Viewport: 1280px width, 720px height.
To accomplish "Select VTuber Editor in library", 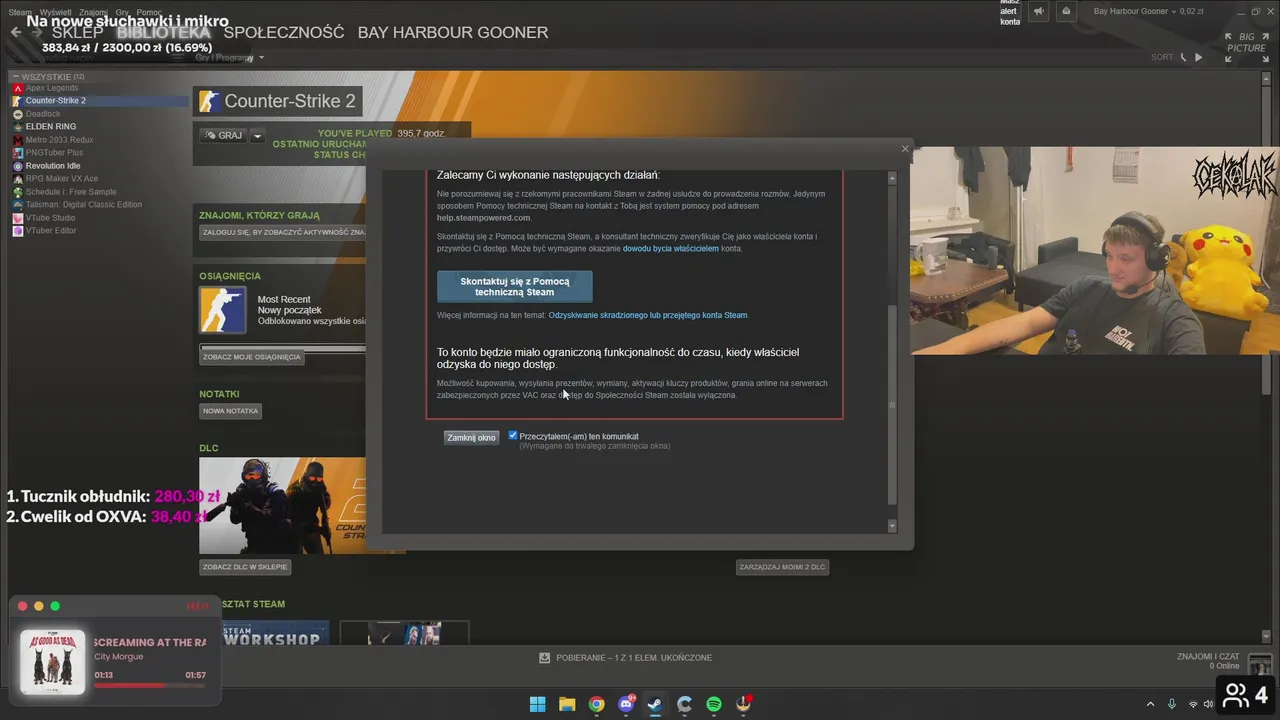I will [x=51, y=231].
